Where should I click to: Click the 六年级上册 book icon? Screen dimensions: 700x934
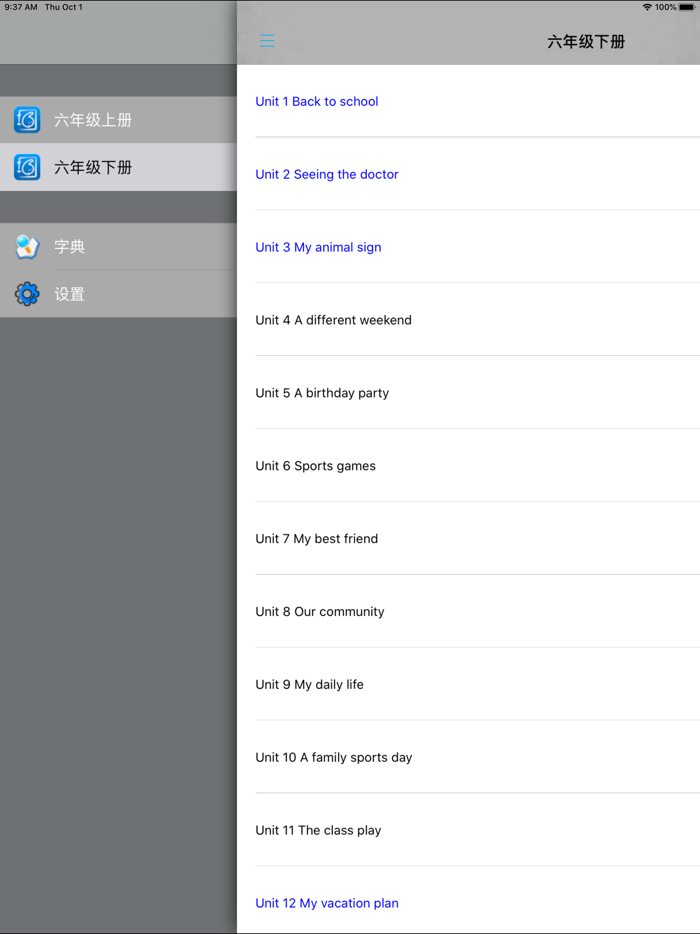(x=27, y=120)
